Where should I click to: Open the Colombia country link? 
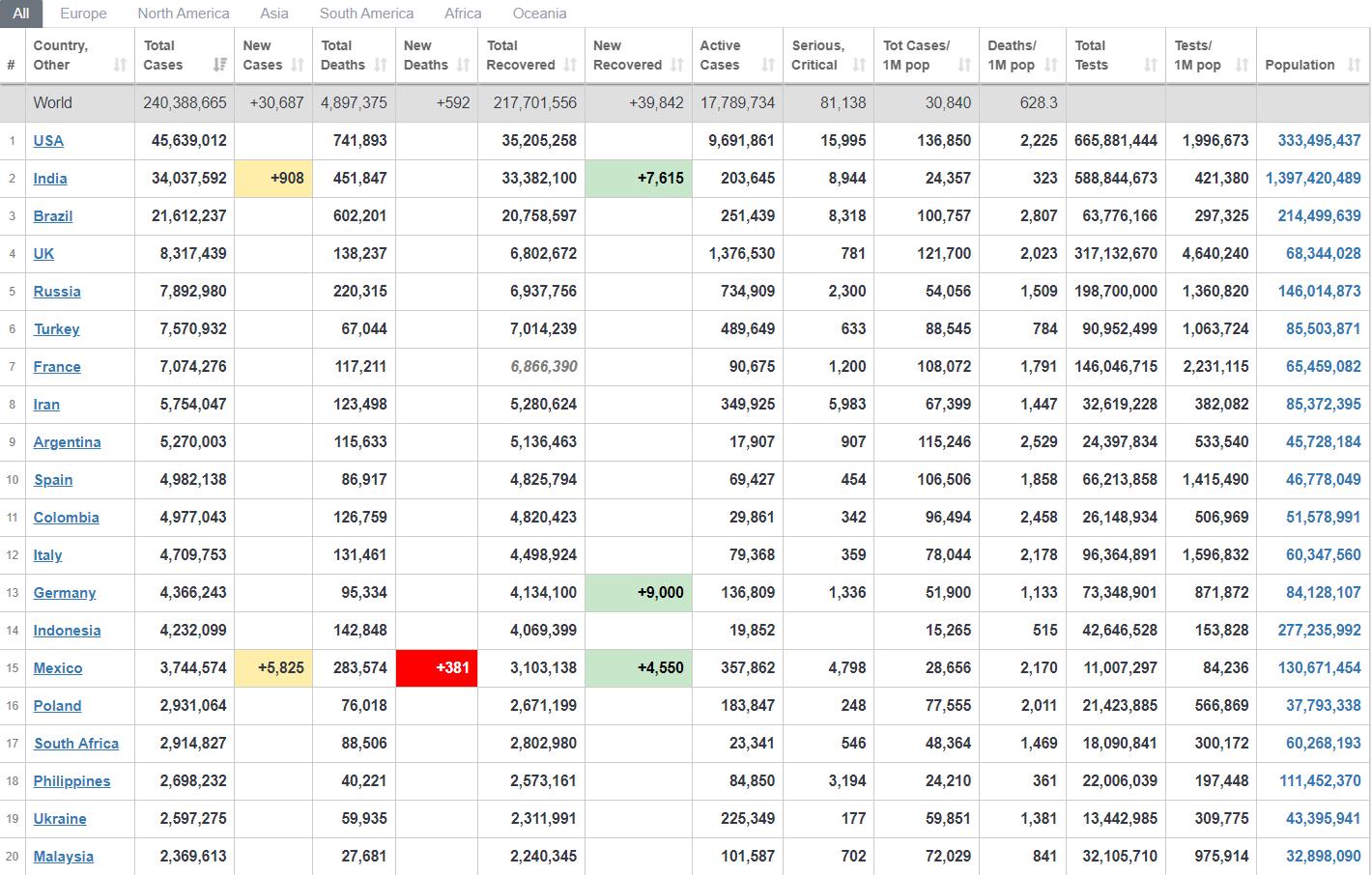click(66, 517)
